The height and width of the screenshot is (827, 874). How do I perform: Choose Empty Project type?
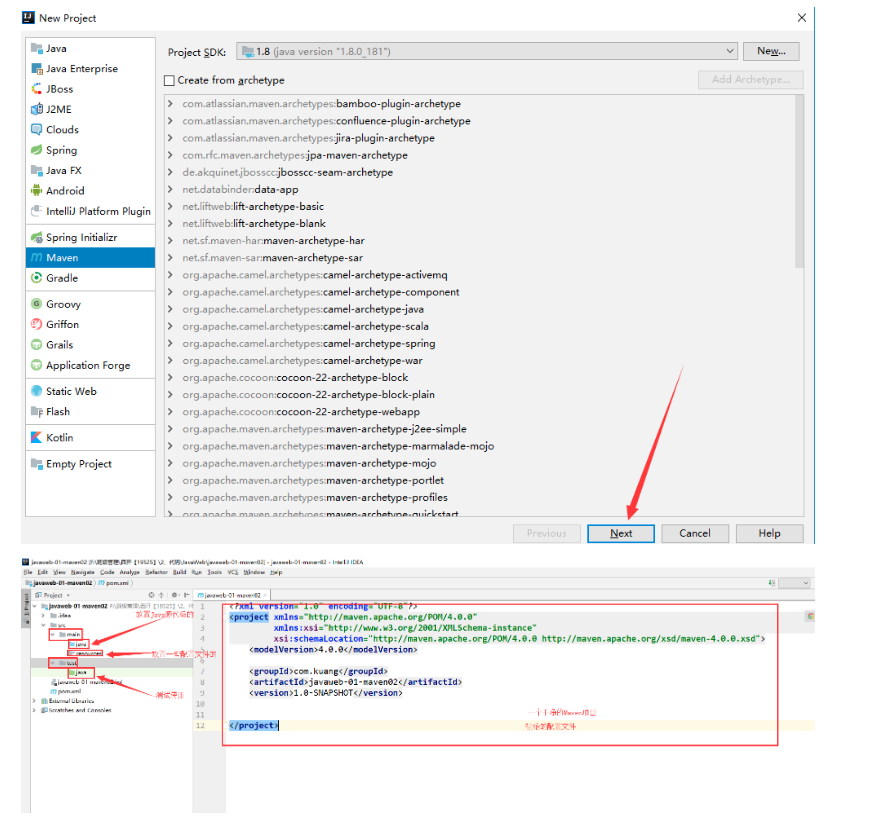click(x=90, y=464)
